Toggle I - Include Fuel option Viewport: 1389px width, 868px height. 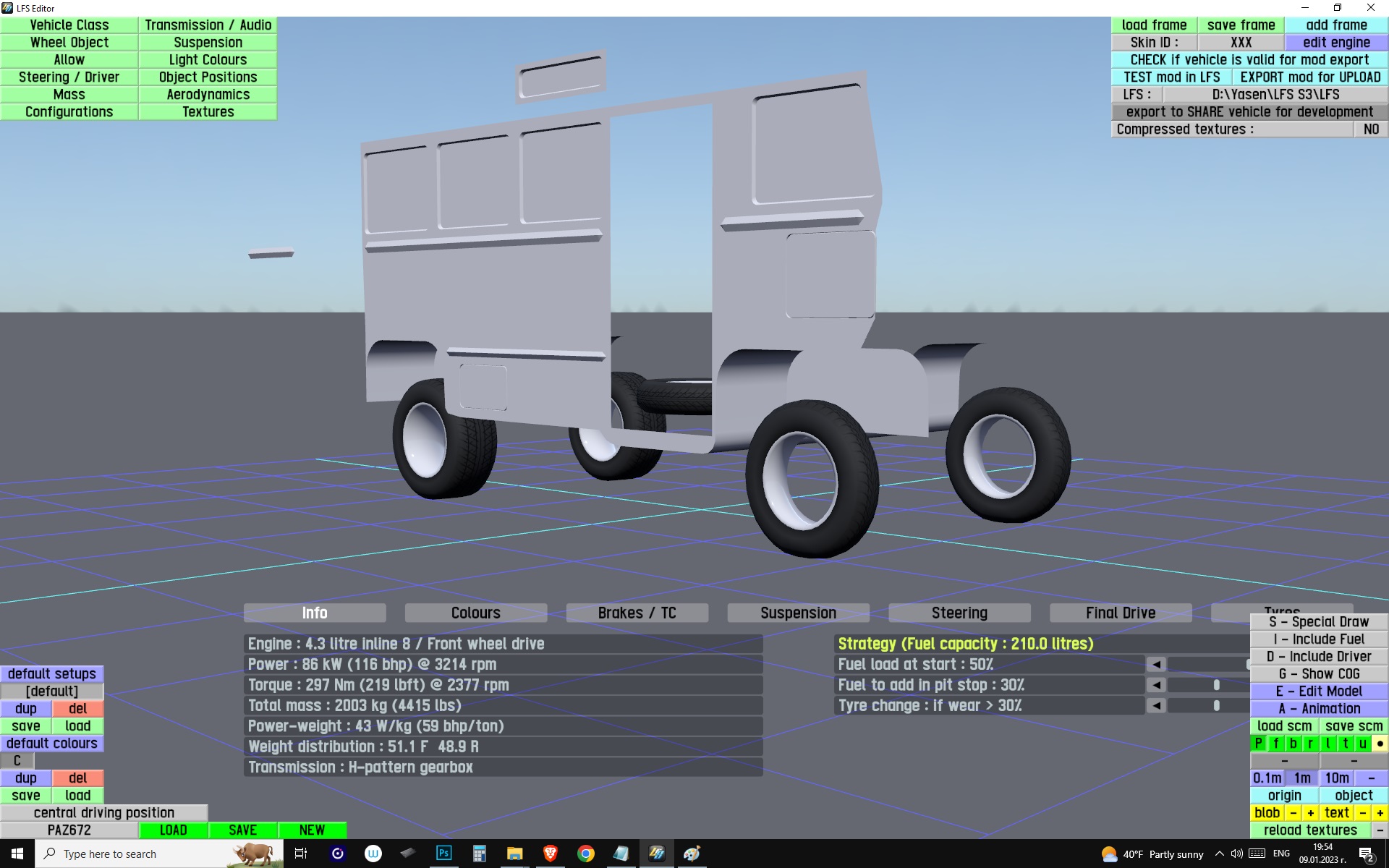(x=1319, y=639)
